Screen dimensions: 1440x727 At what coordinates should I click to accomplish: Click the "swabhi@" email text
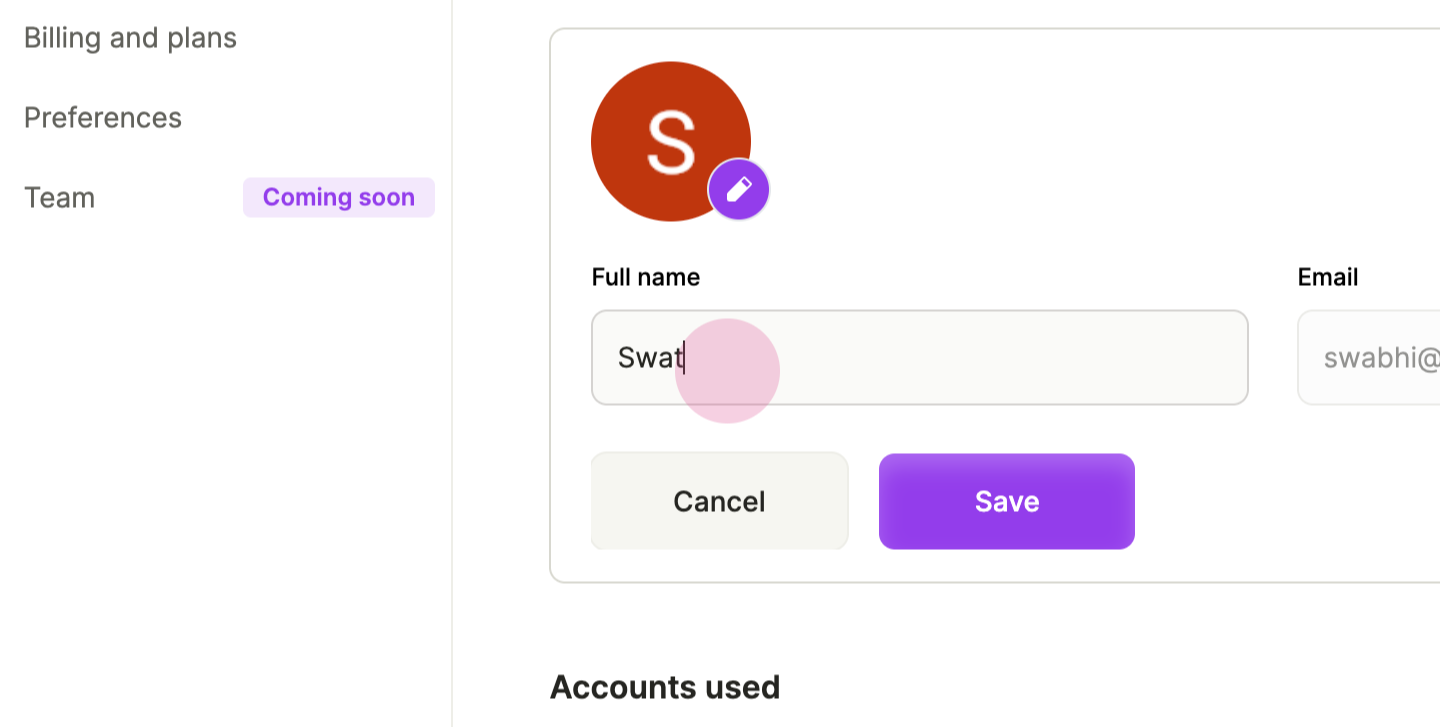[x=1382, y=358]
